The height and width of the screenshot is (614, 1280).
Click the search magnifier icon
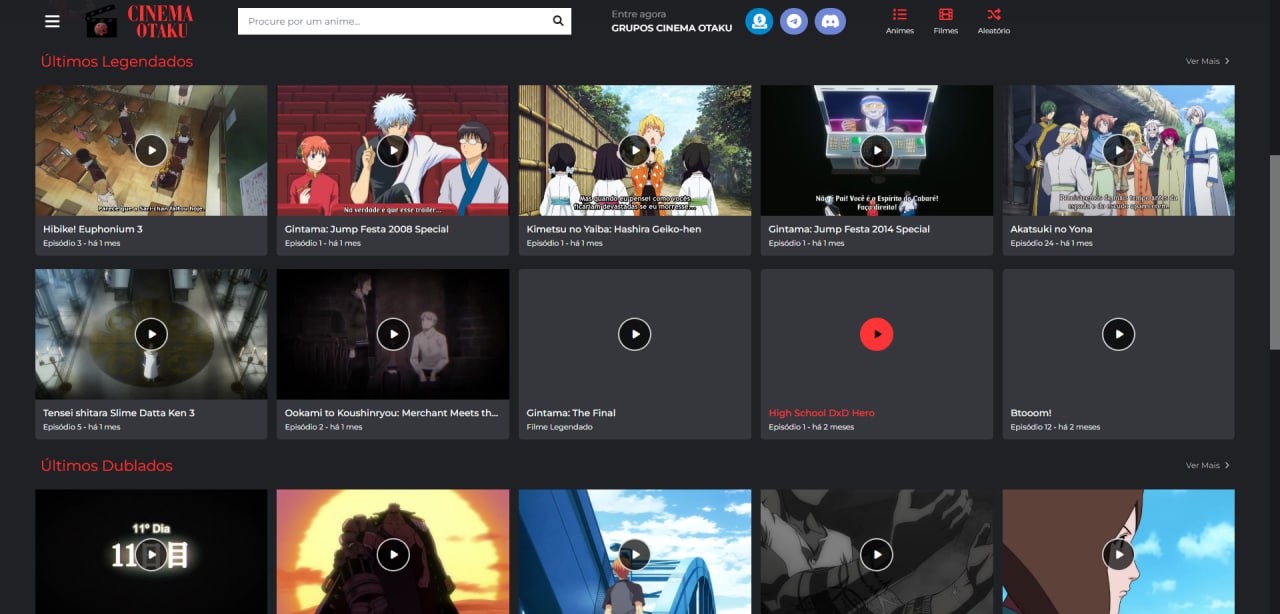pos(558,21)
